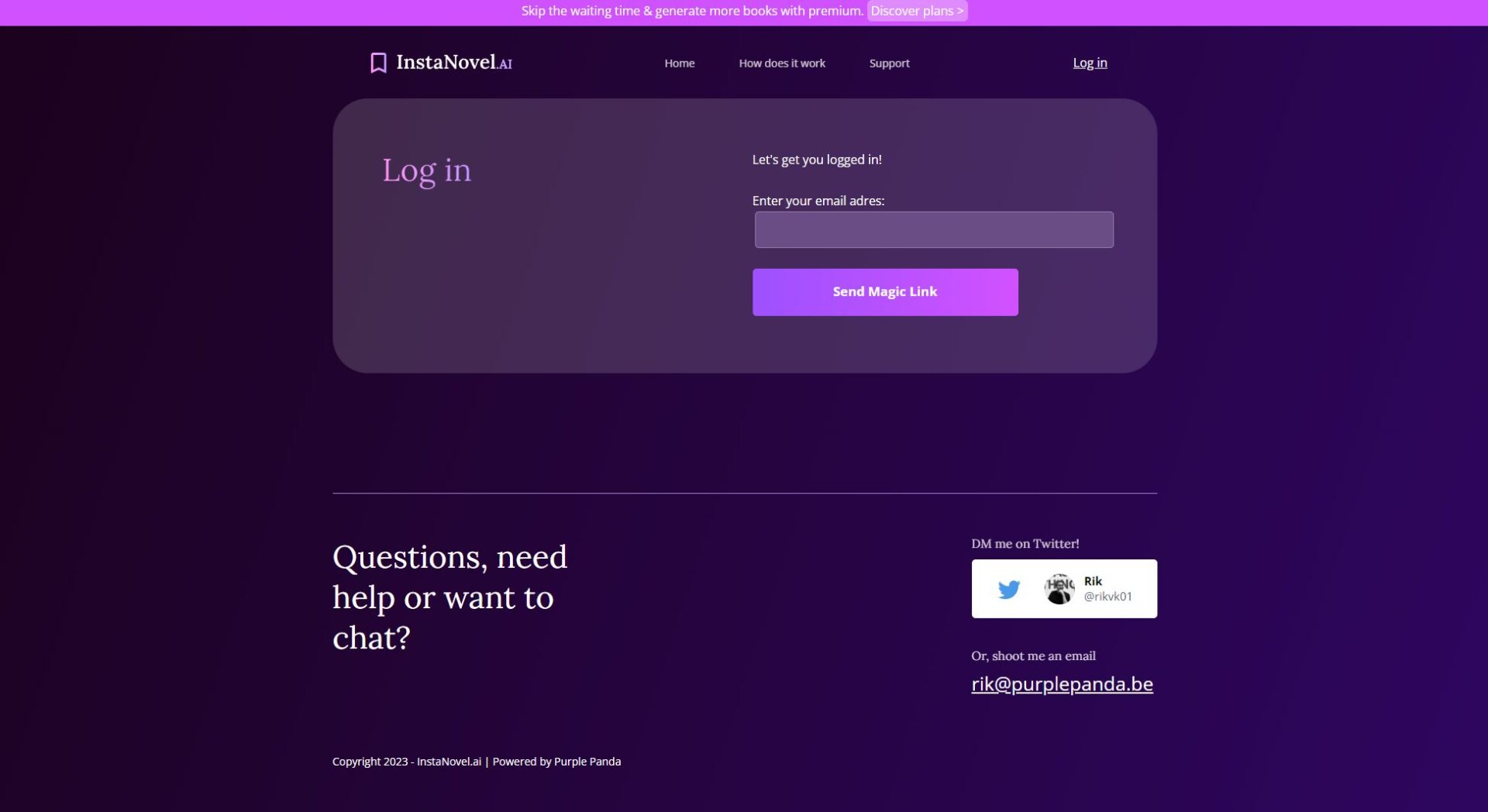Click the Rik name on the Twitter card
The image size is (1488, 812).
coord(1093,581)
